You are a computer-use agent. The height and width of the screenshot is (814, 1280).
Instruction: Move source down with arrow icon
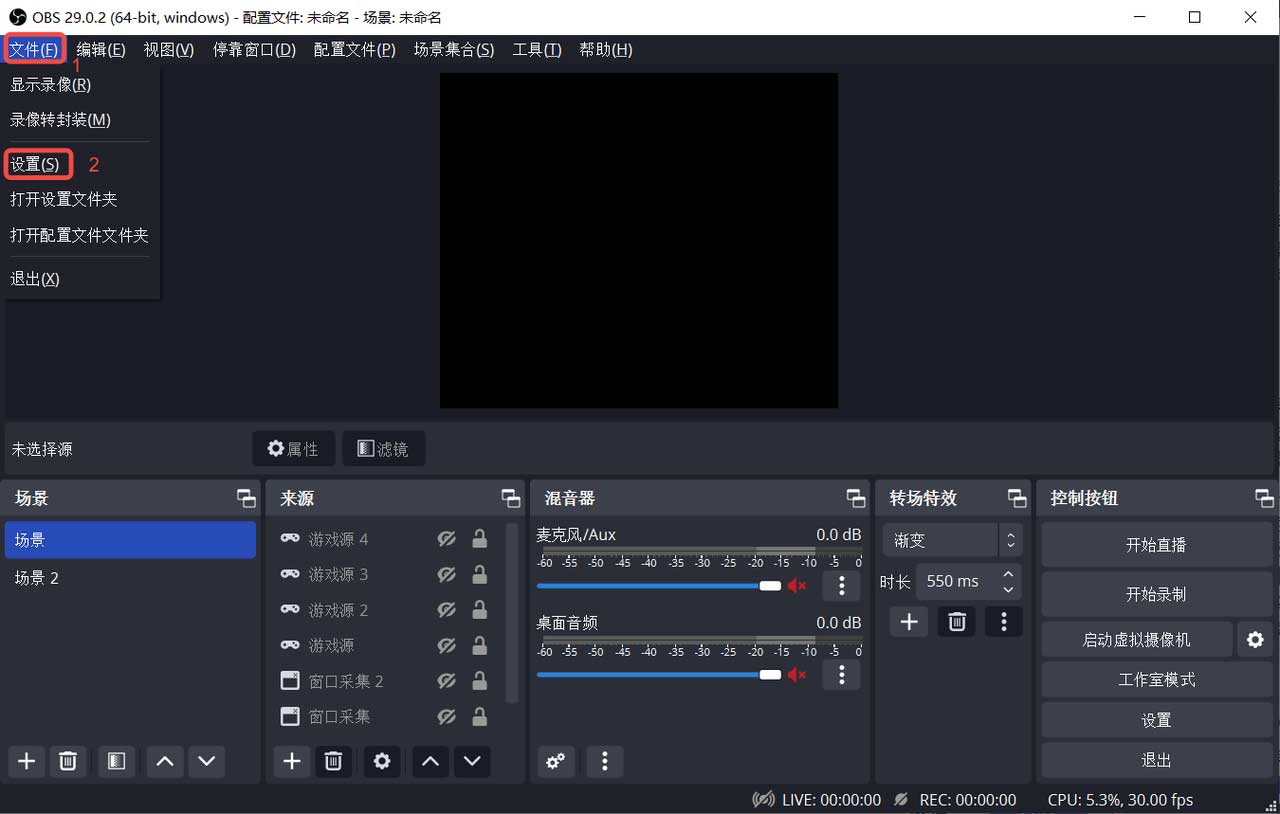[x=472, y=761]
